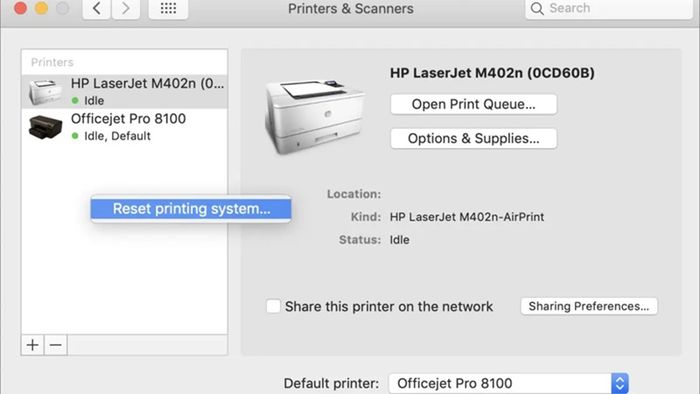Focus the Search field
700x394 pixels.
609,8
